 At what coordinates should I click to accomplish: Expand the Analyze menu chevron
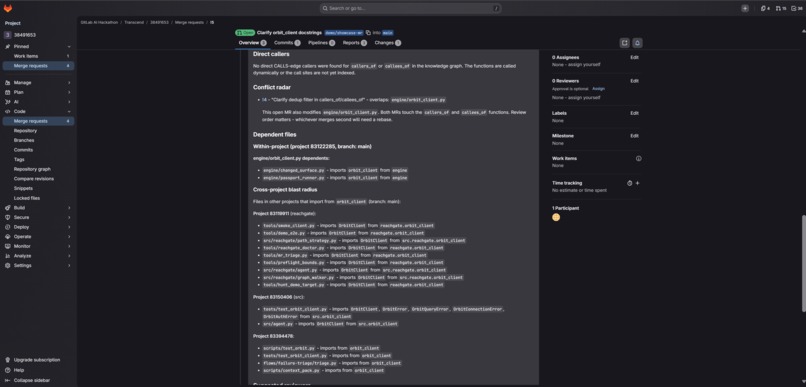[69, 255]
